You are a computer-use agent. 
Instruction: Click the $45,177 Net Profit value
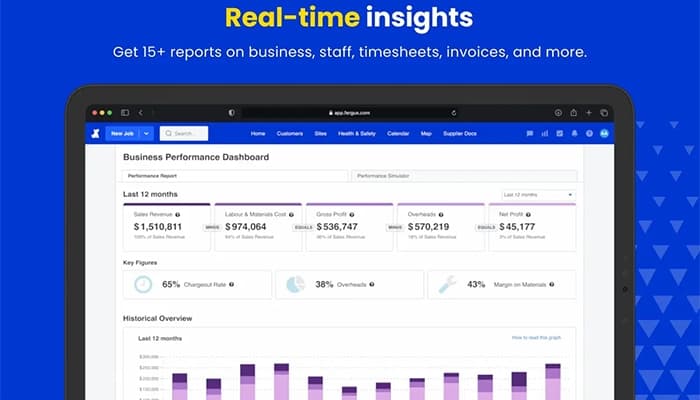click(x=517, y=227)
